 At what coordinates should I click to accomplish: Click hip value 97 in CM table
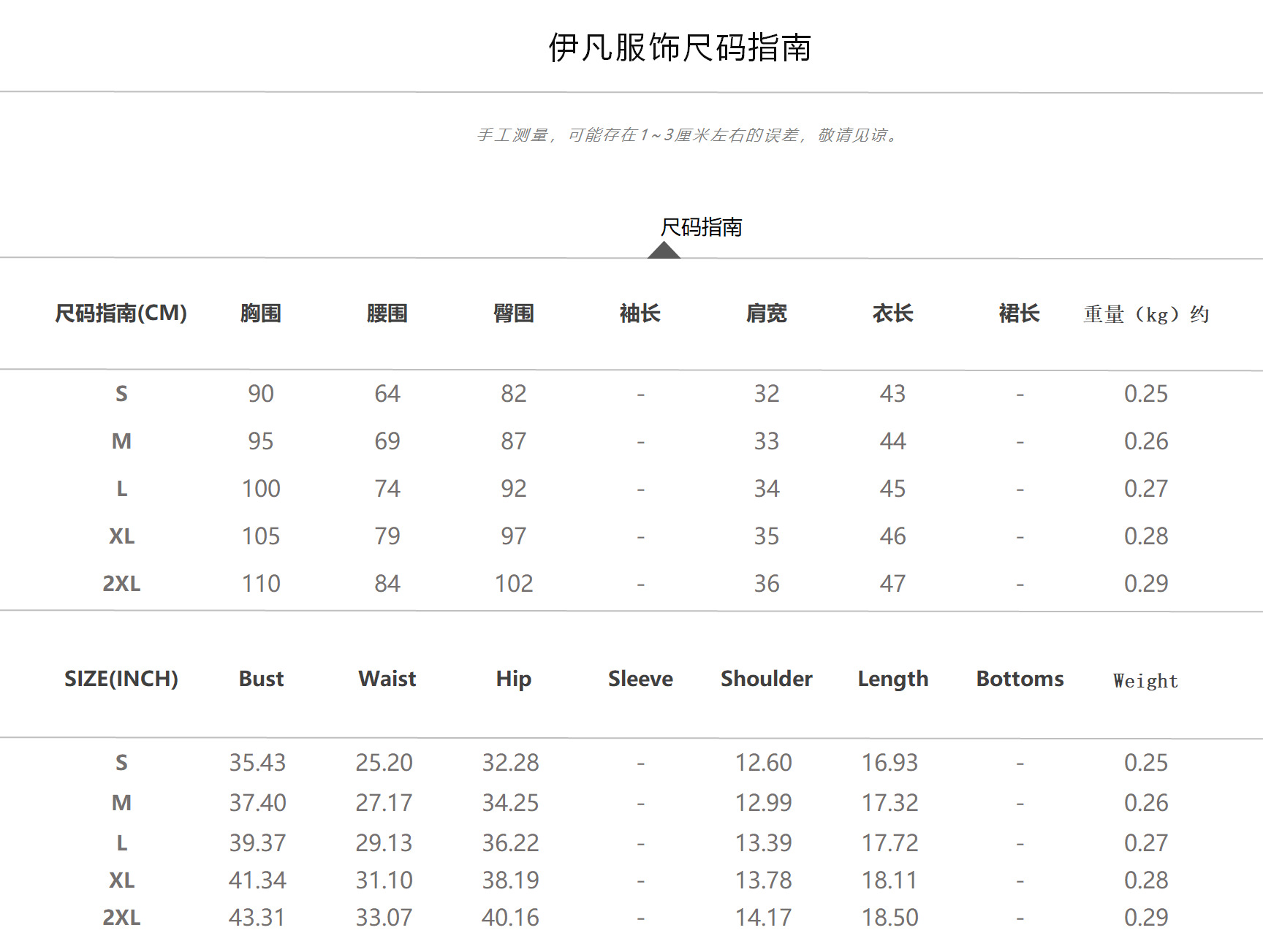point(514,536)
